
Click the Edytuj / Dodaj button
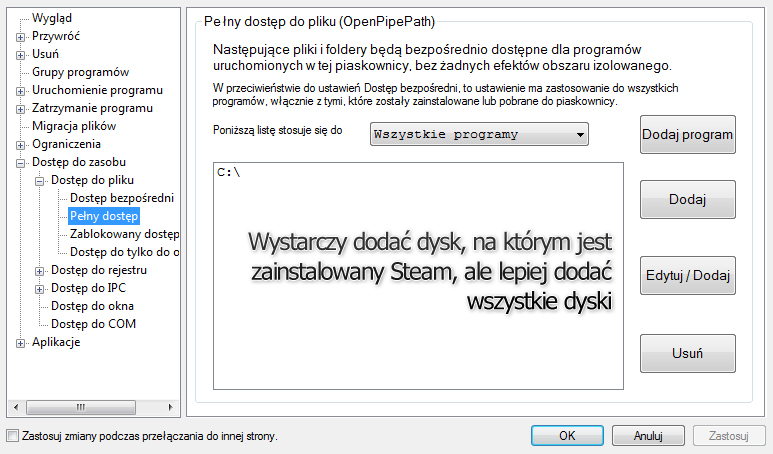tap(688, 275)
